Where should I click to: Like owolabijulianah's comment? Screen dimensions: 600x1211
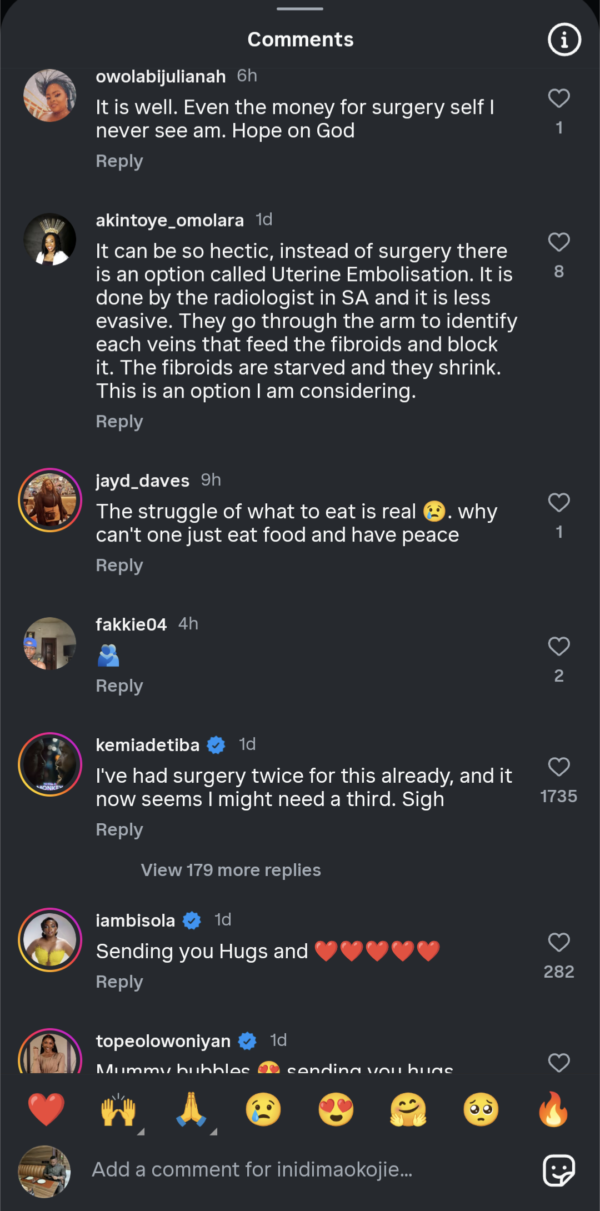[x=559, y=98]
